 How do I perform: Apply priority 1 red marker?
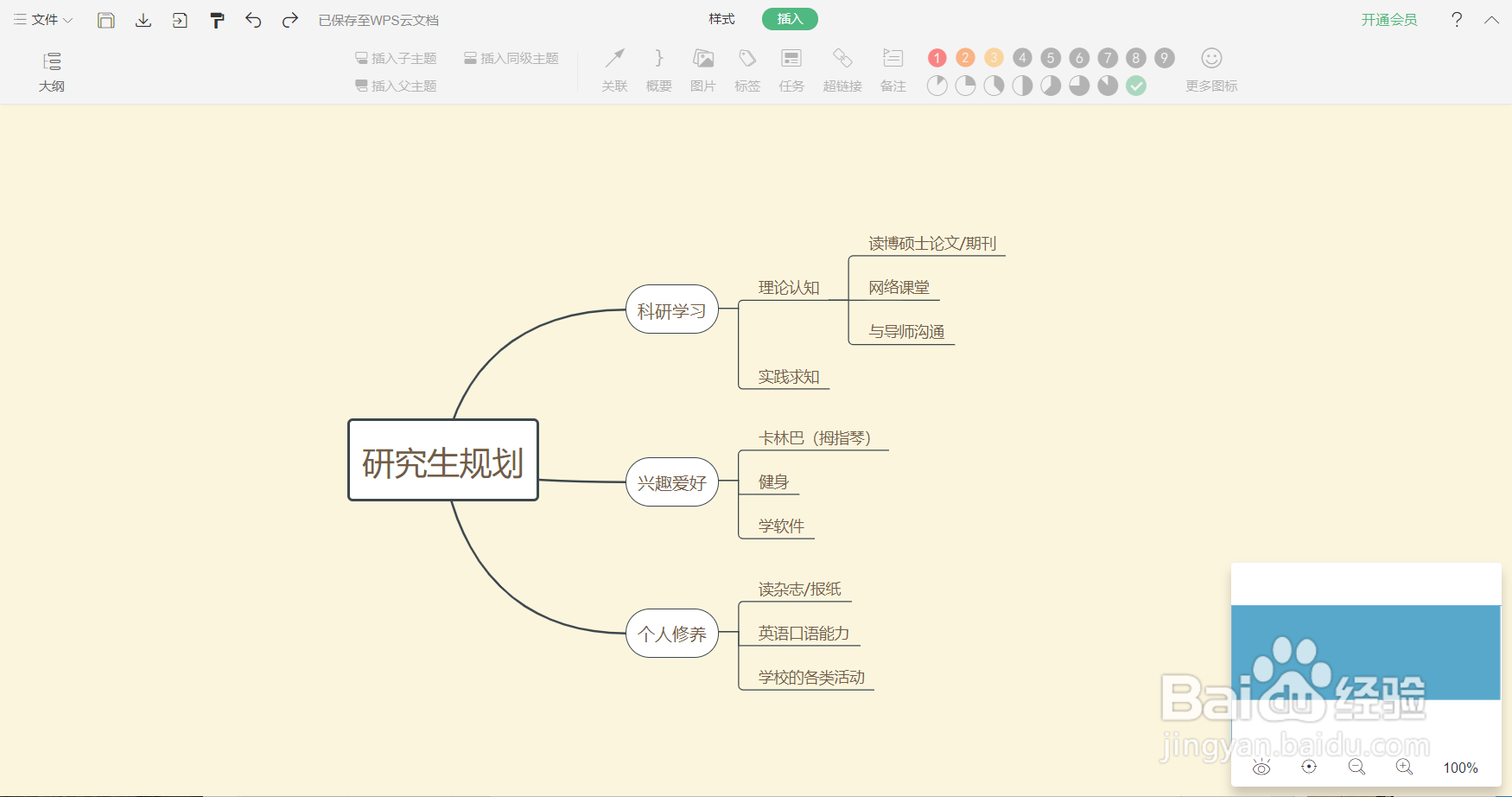[x=937, y=58]
